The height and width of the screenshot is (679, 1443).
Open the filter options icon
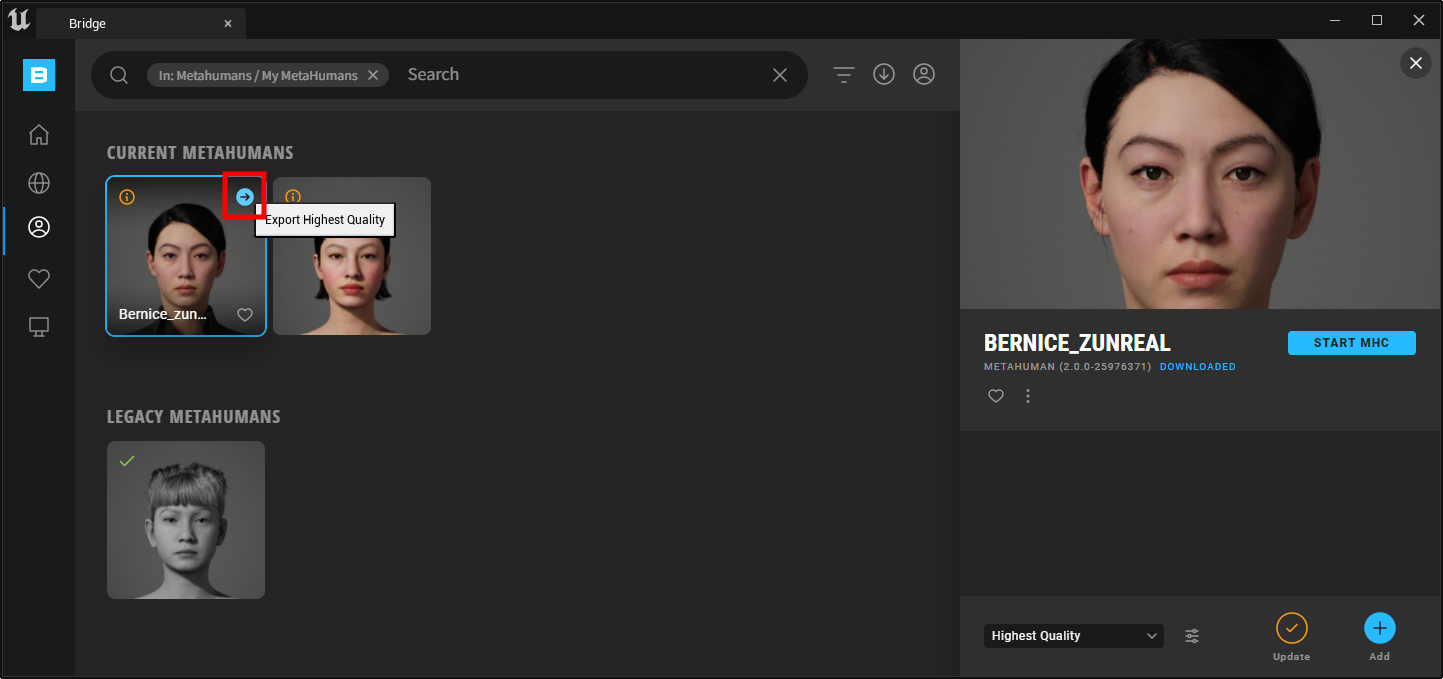click(844, 75)
